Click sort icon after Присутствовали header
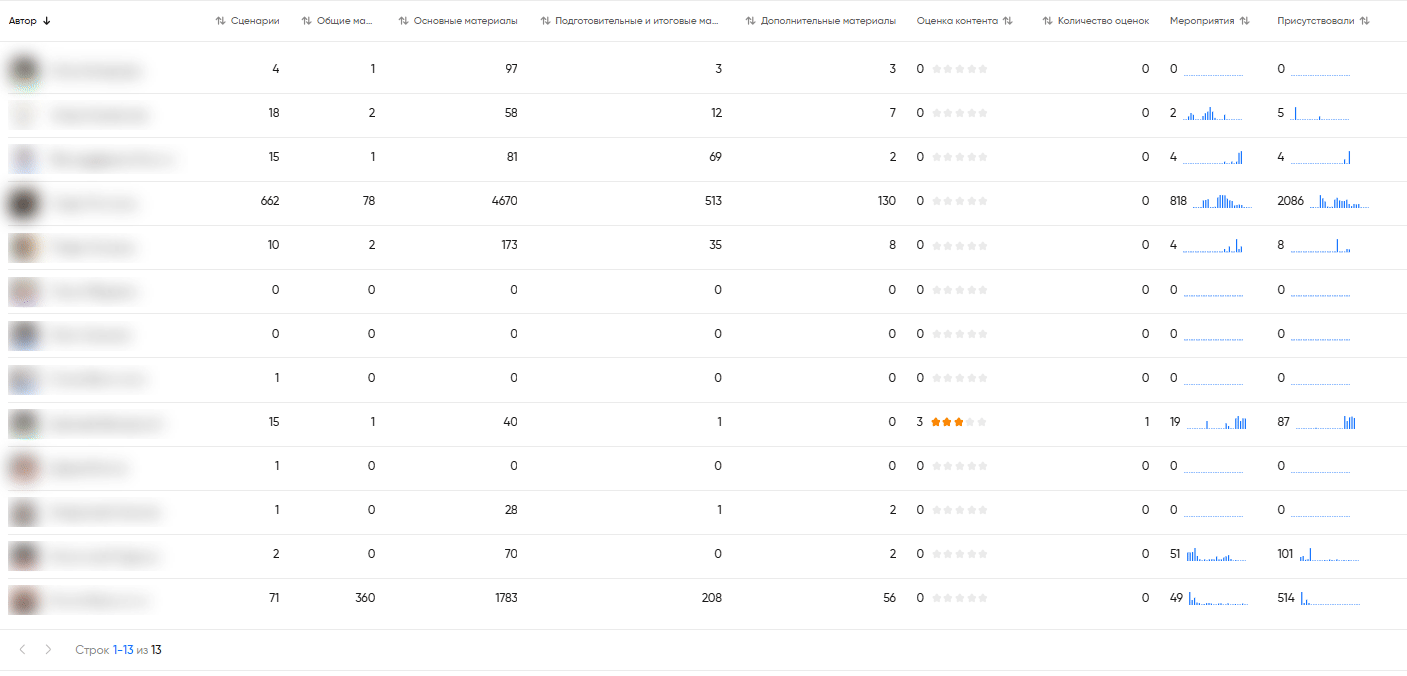The image size is (1407, 676). pos(1364,21)
